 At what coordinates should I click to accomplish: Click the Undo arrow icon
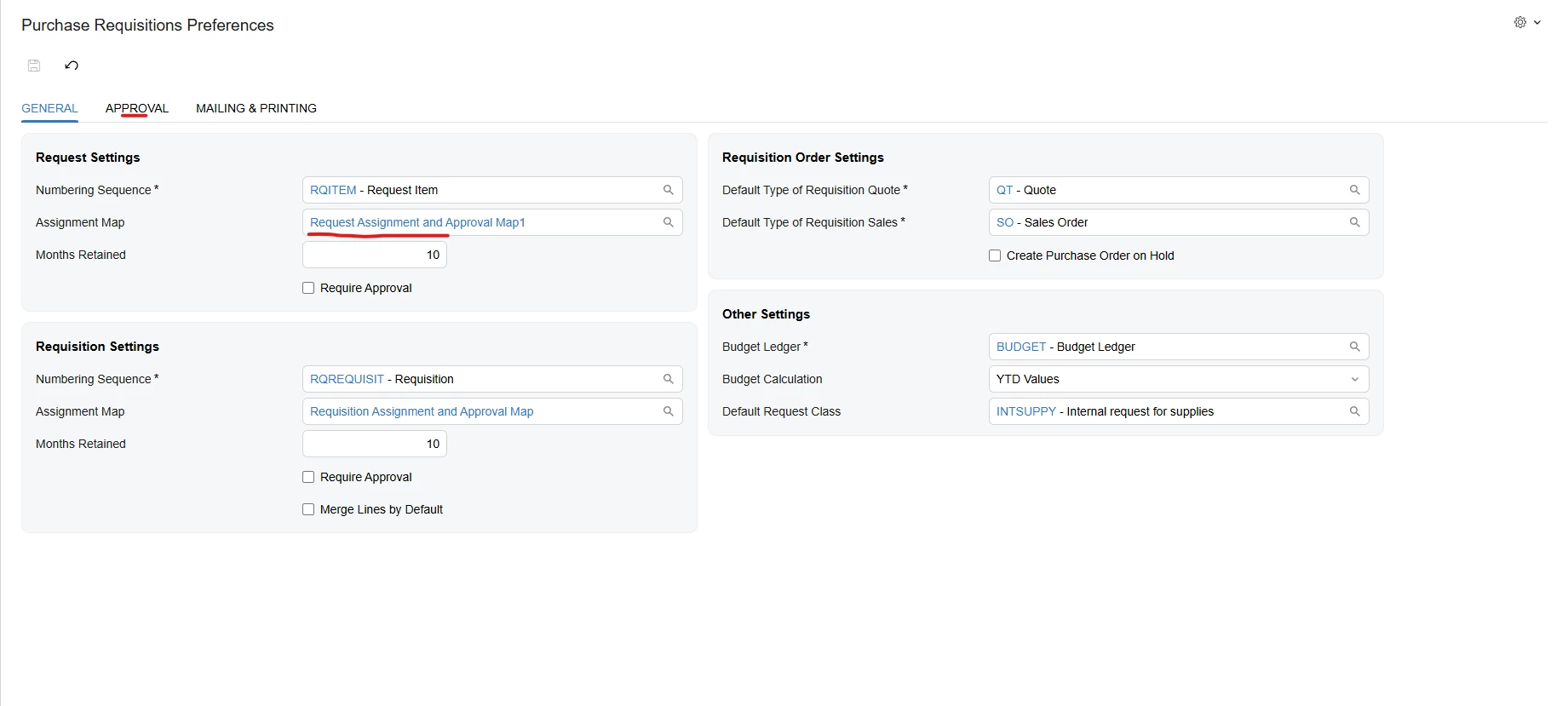tap(72, 66)
